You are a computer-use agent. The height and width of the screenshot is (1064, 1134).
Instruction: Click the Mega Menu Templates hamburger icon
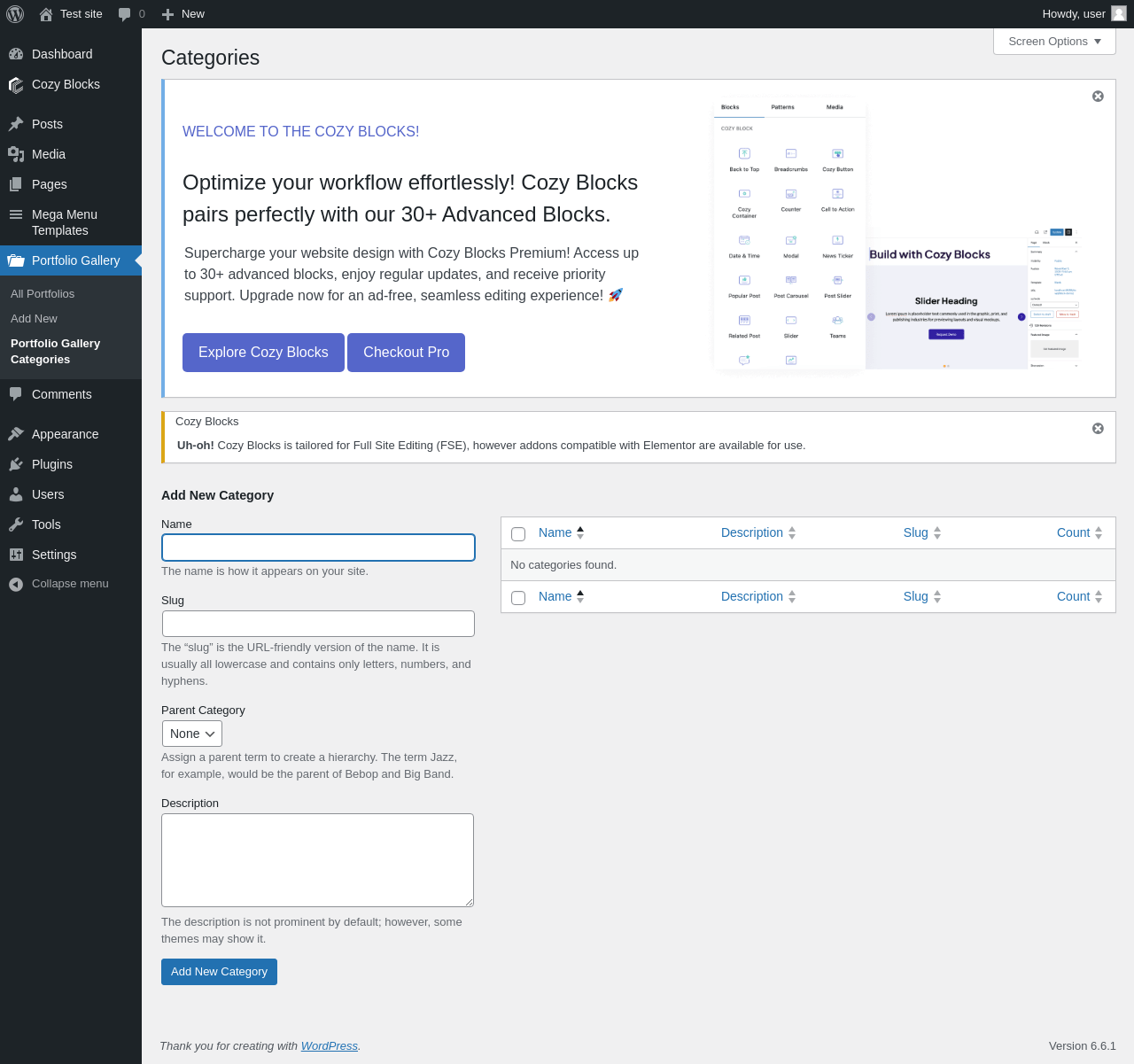coord(16,214)
